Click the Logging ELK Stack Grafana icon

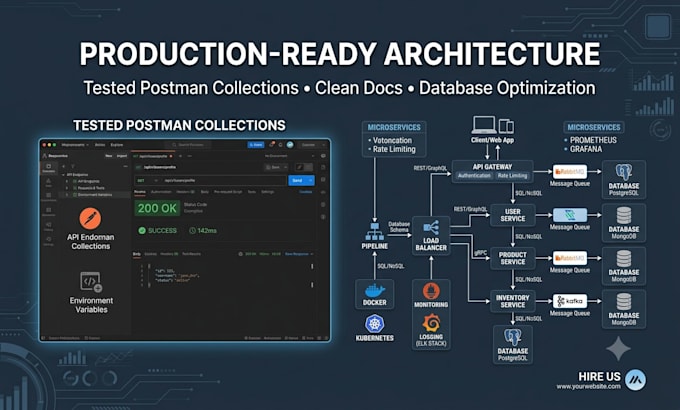point(431,323)
